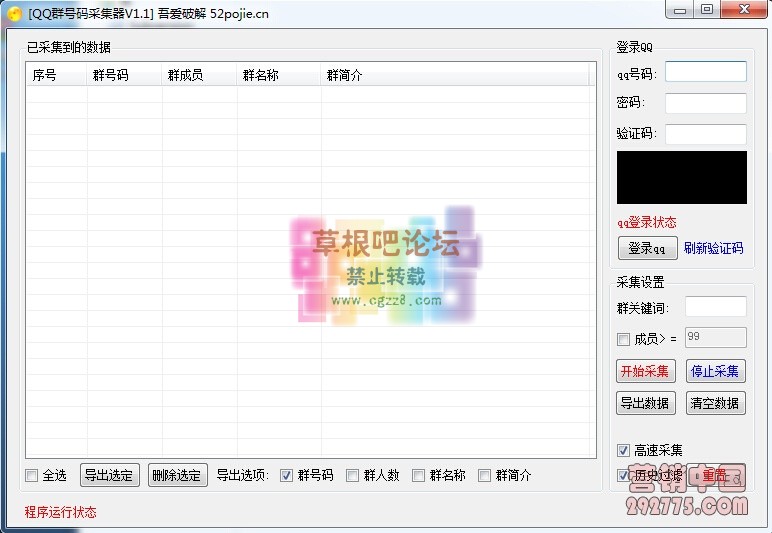Maximize the QQ群号码采集器 window
772x533 pixels.
pos(707,10)
